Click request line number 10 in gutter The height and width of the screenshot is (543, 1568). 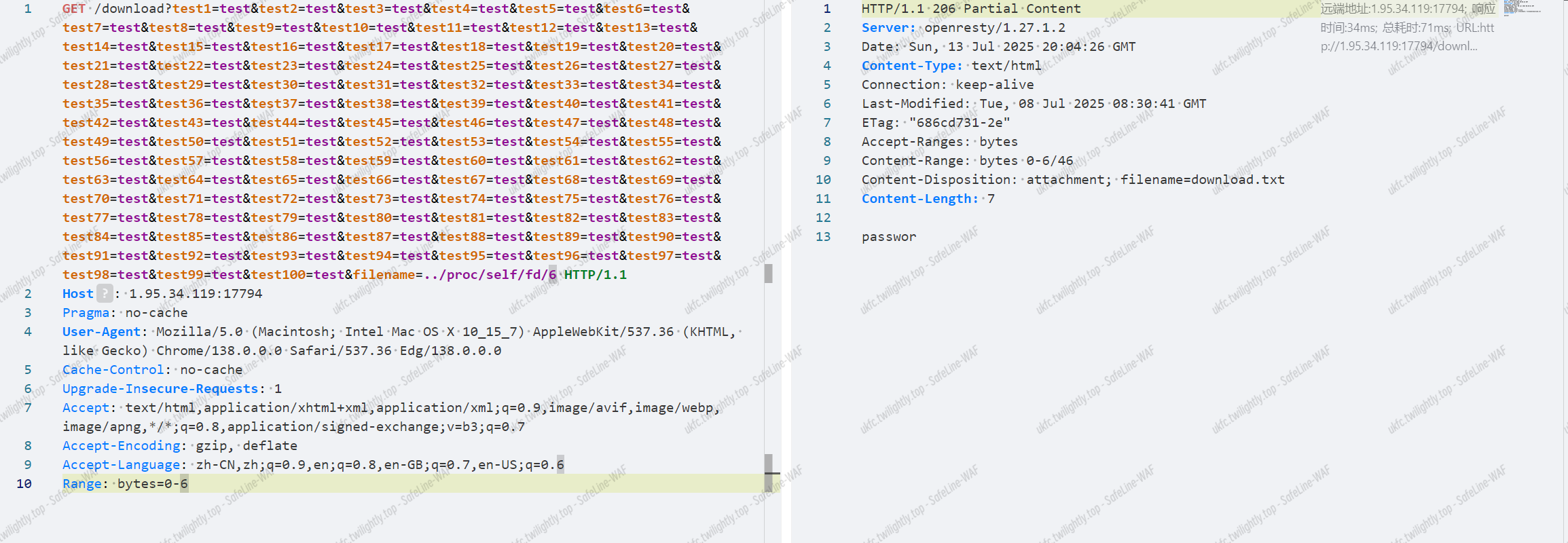(24, 484)
